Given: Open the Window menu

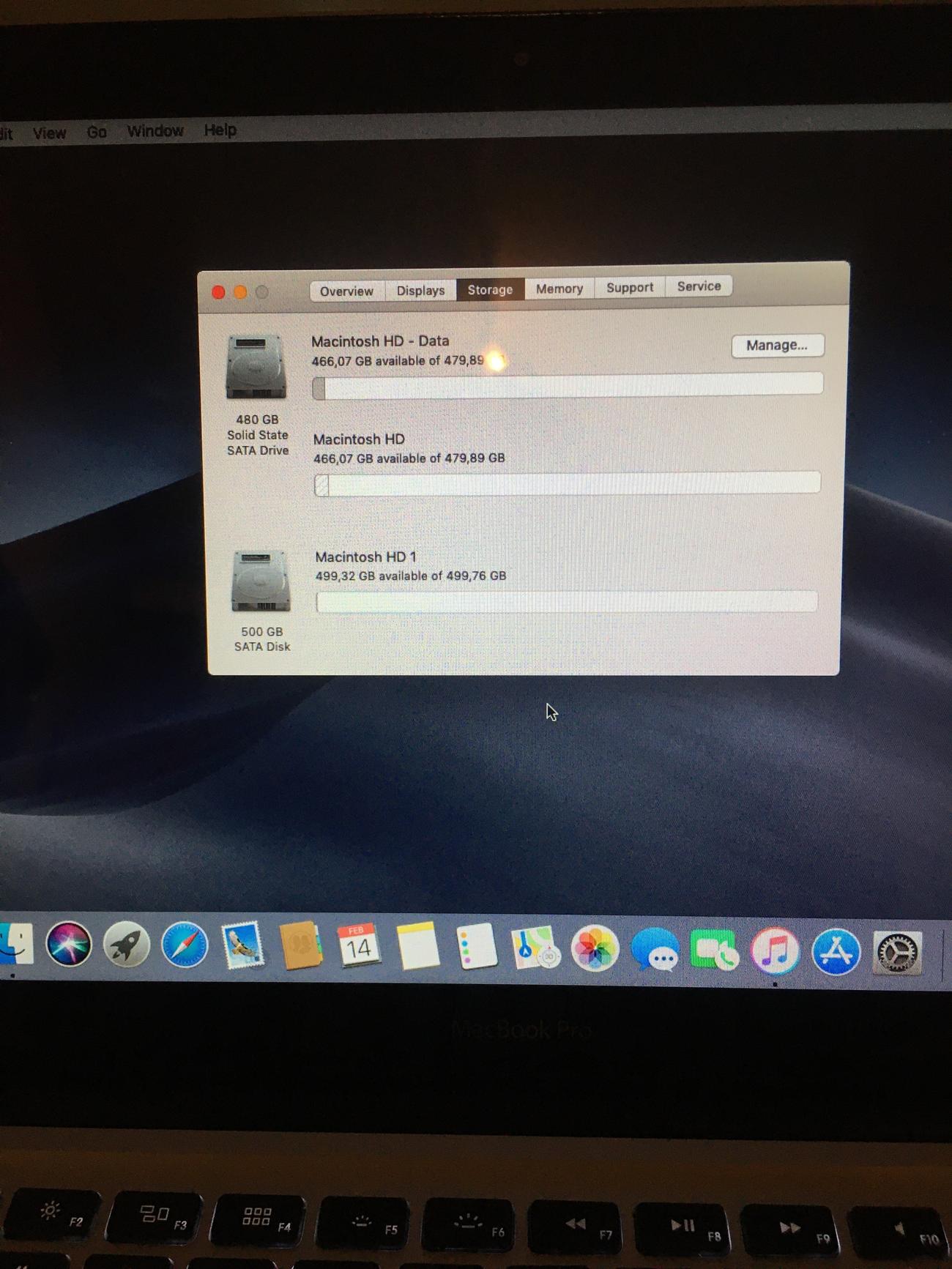Looking at the screenshot, I should (155, 131).
